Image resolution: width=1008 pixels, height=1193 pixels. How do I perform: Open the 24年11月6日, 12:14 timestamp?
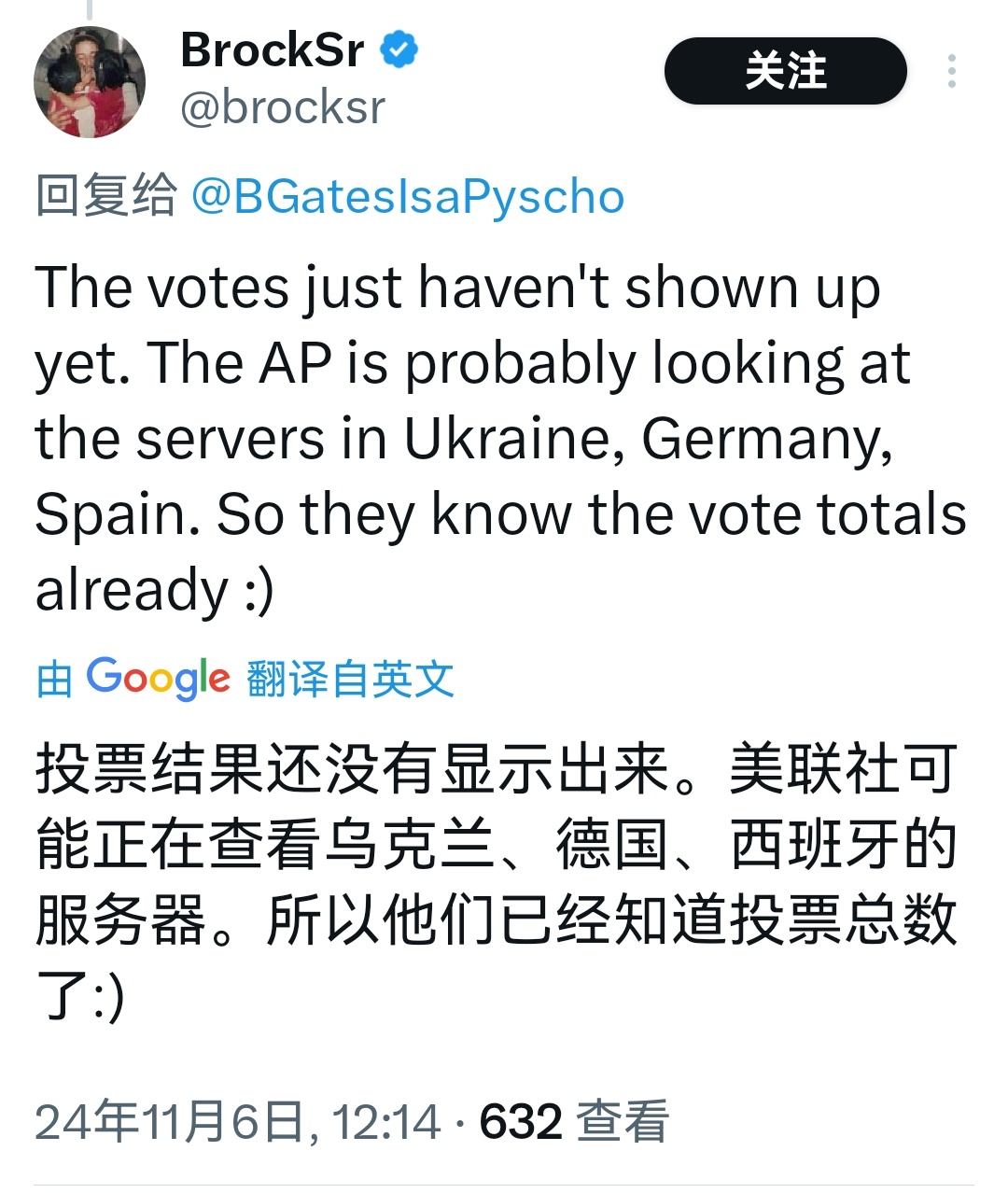(237, 1121)
